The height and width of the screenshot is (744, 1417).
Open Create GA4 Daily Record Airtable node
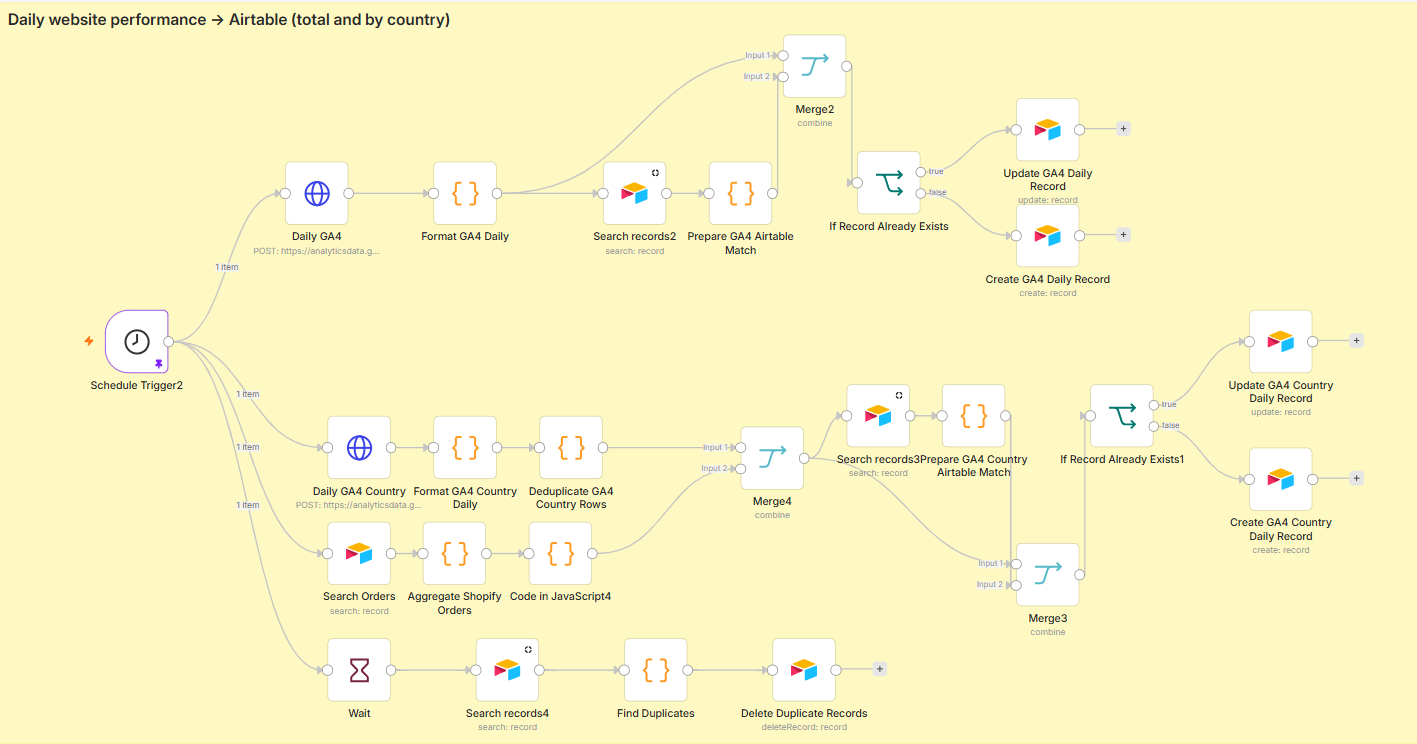pyautogui.click(x=1048, y=236)
